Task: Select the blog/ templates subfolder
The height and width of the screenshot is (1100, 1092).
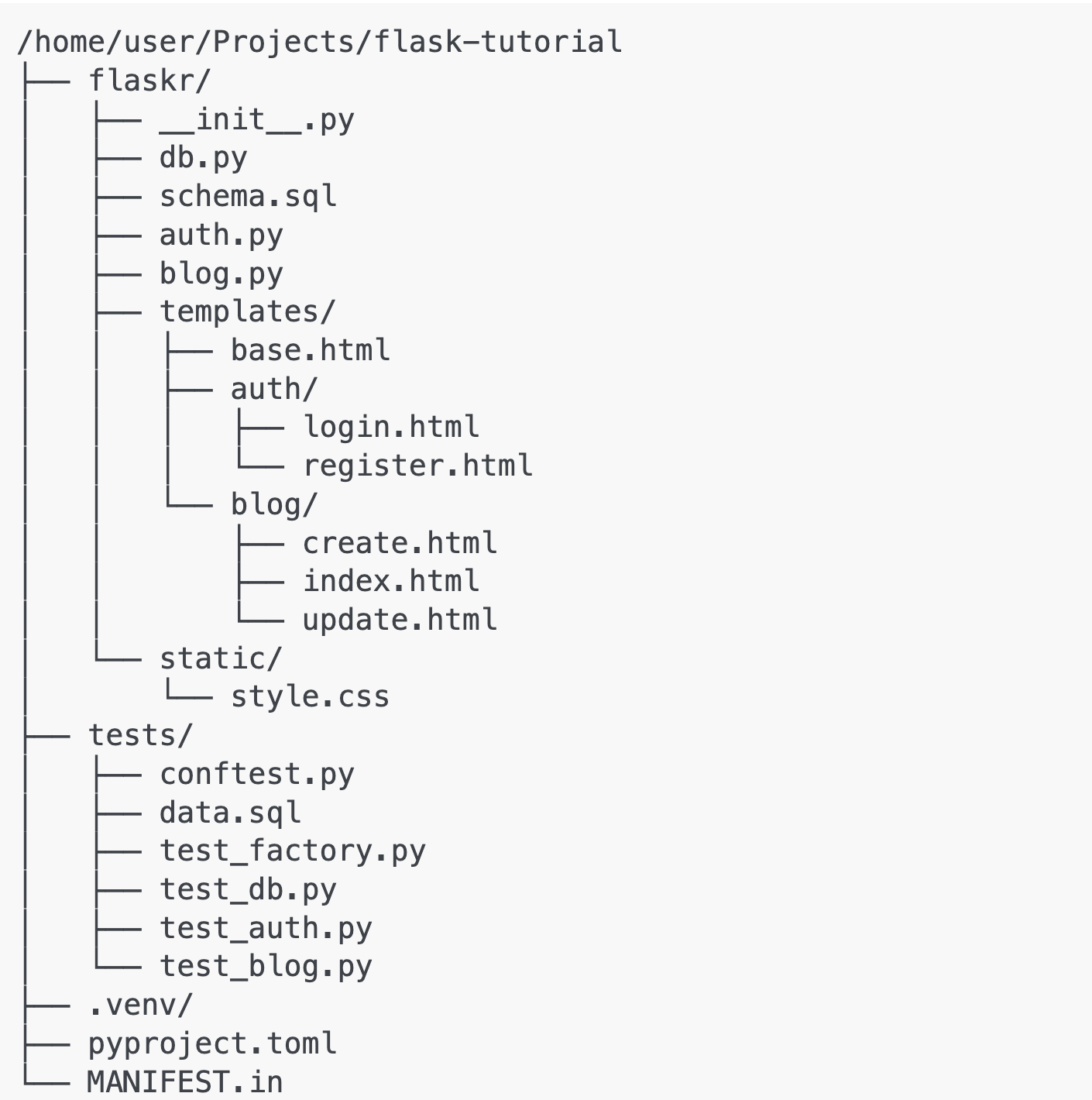Action: [x=274, y=504]
